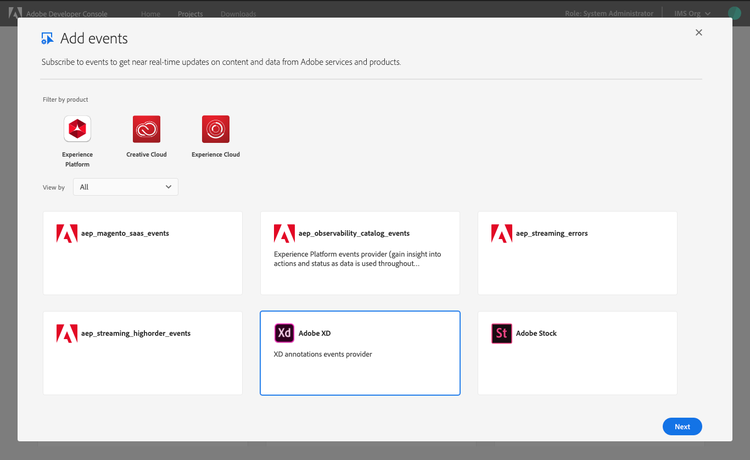Click the Adobe Stock St icon
This screenshot has height=460, width=750.
click(501, 333)
